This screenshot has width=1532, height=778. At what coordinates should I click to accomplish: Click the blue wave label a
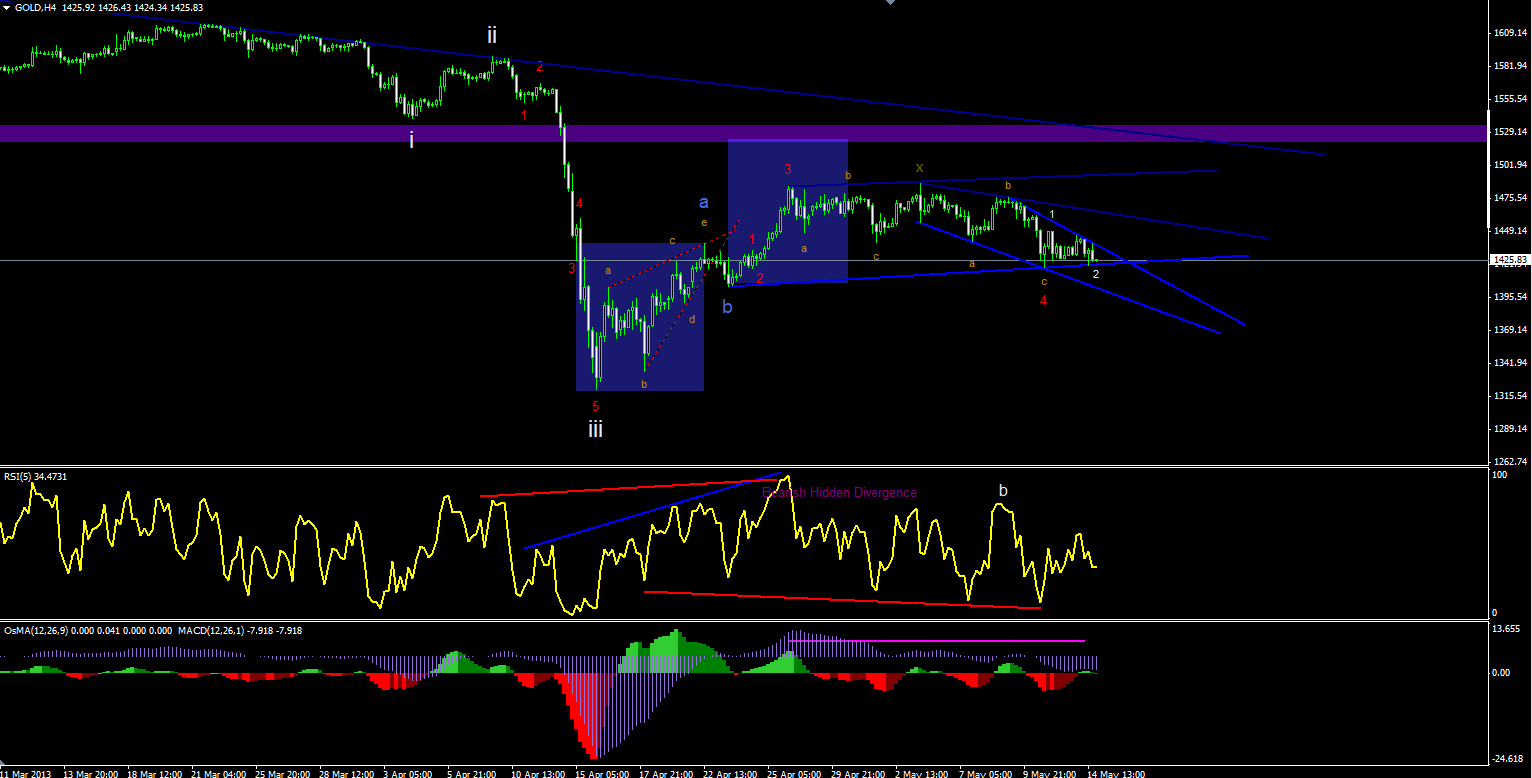click(x=703, y=202)
